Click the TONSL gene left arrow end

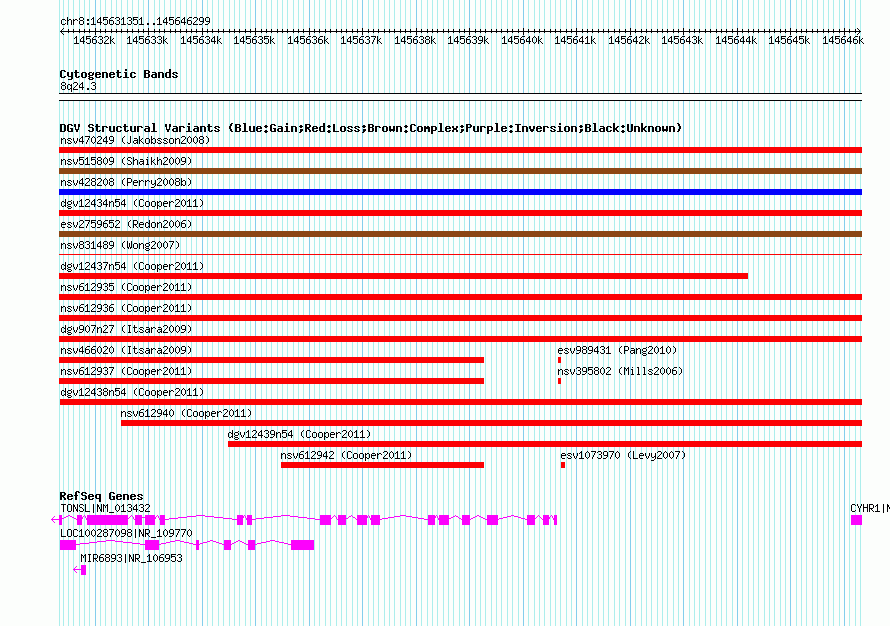55,519
